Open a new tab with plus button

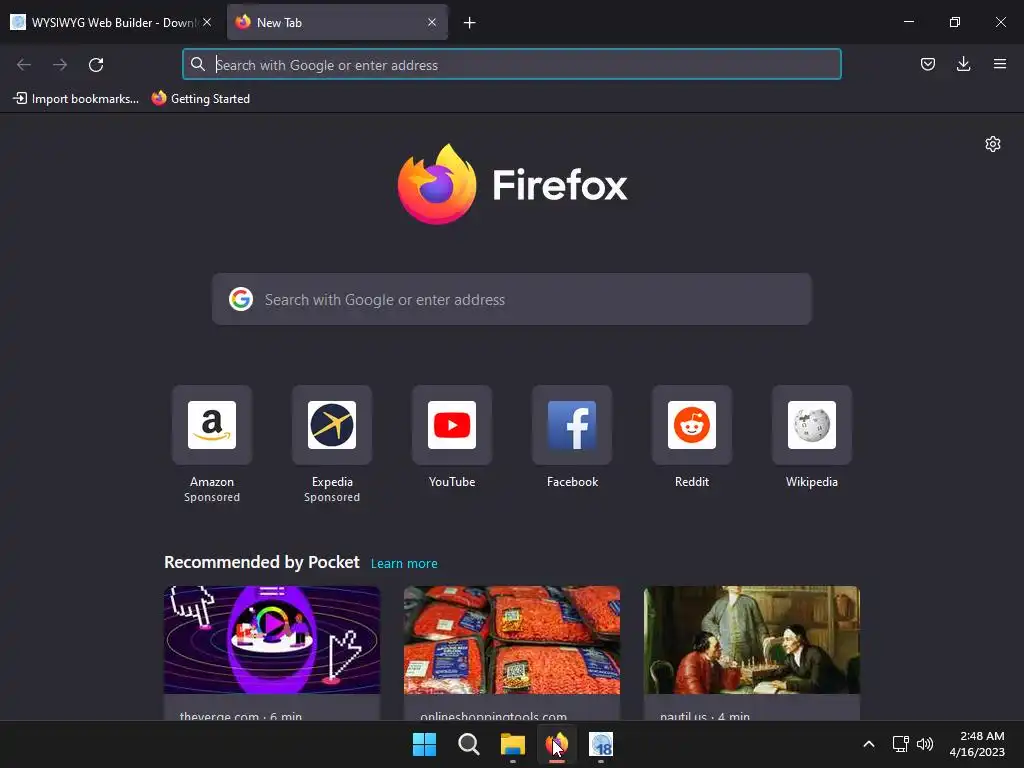pos(470,23)
